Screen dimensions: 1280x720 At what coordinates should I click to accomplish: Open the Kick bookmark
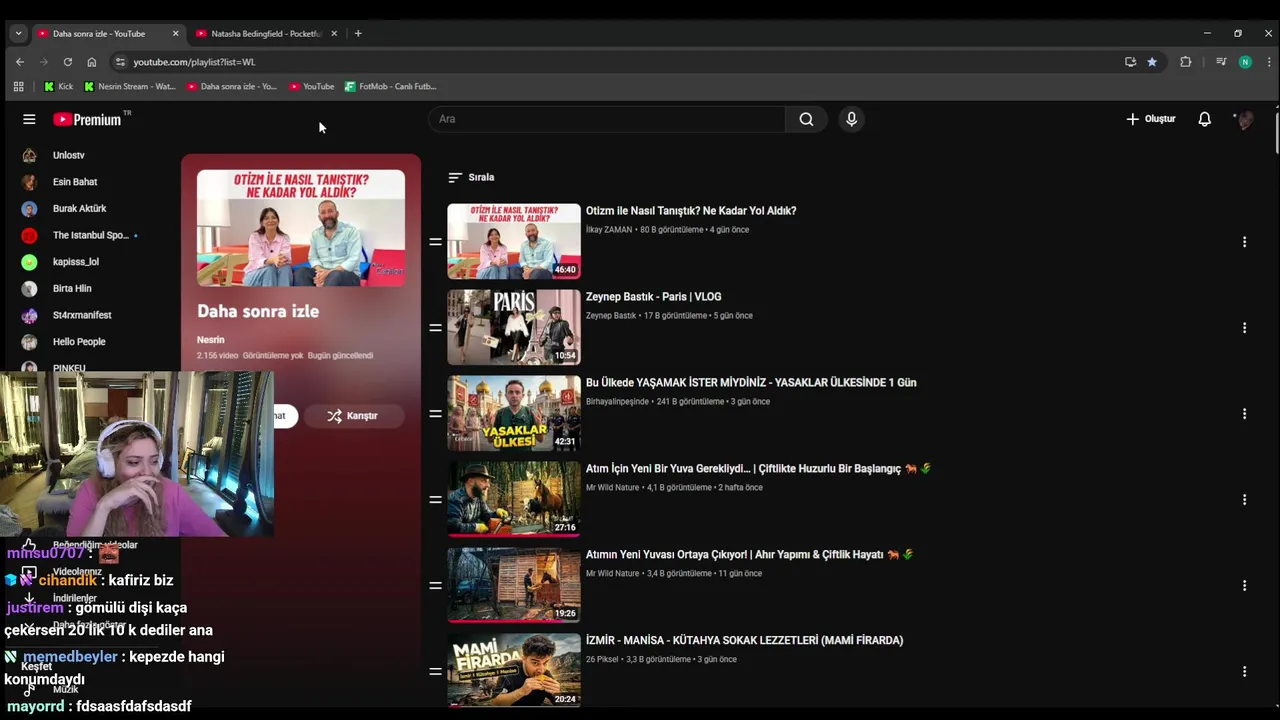click(x=59, y=87)
